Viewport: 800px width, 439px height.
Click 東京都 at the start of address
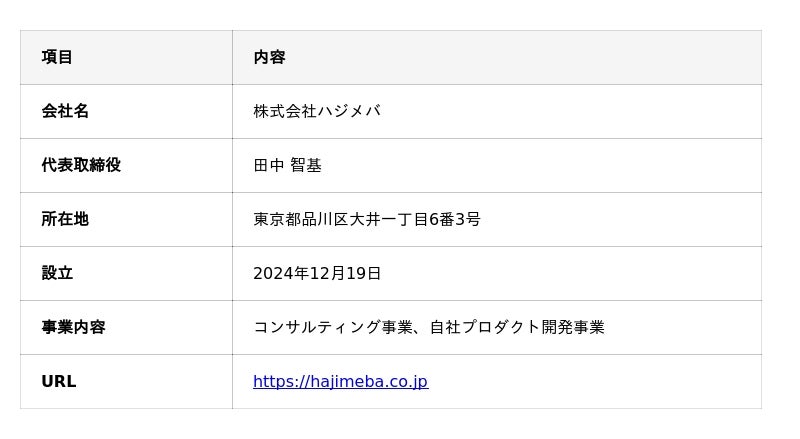[277, 220]
